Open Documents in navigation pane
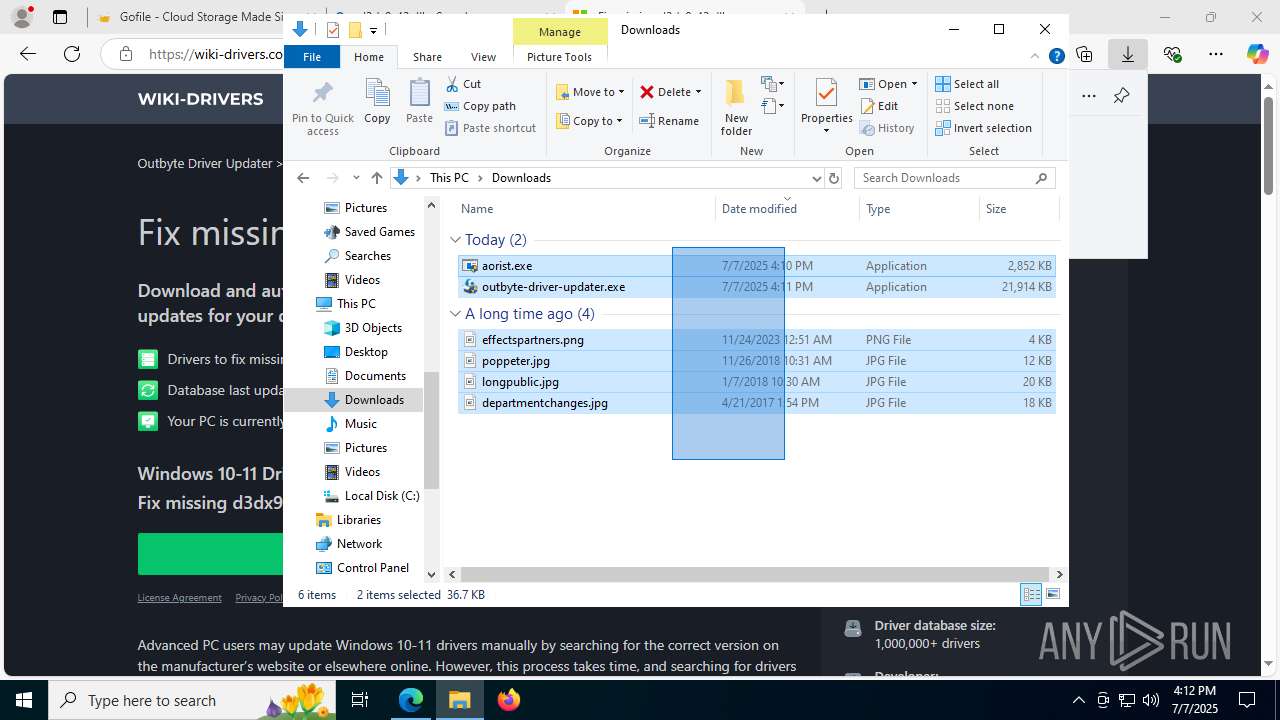The width and height of the screenshot is (1280, 720). (365, 376)
